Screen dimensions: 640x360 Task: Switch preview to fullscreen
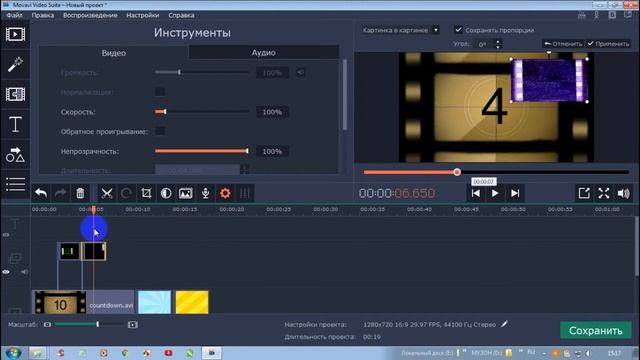pos(604,193)
